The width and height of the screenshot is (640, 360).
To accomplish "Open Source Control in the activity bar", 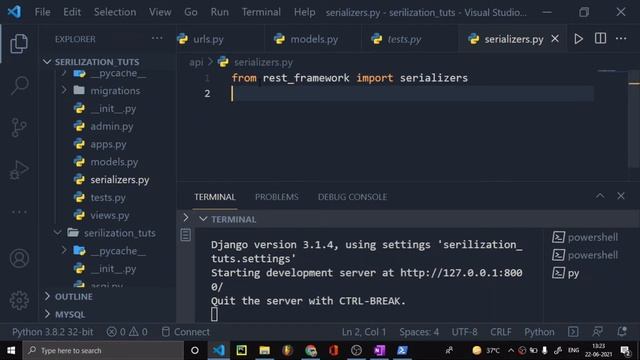I will click(19, 127).
